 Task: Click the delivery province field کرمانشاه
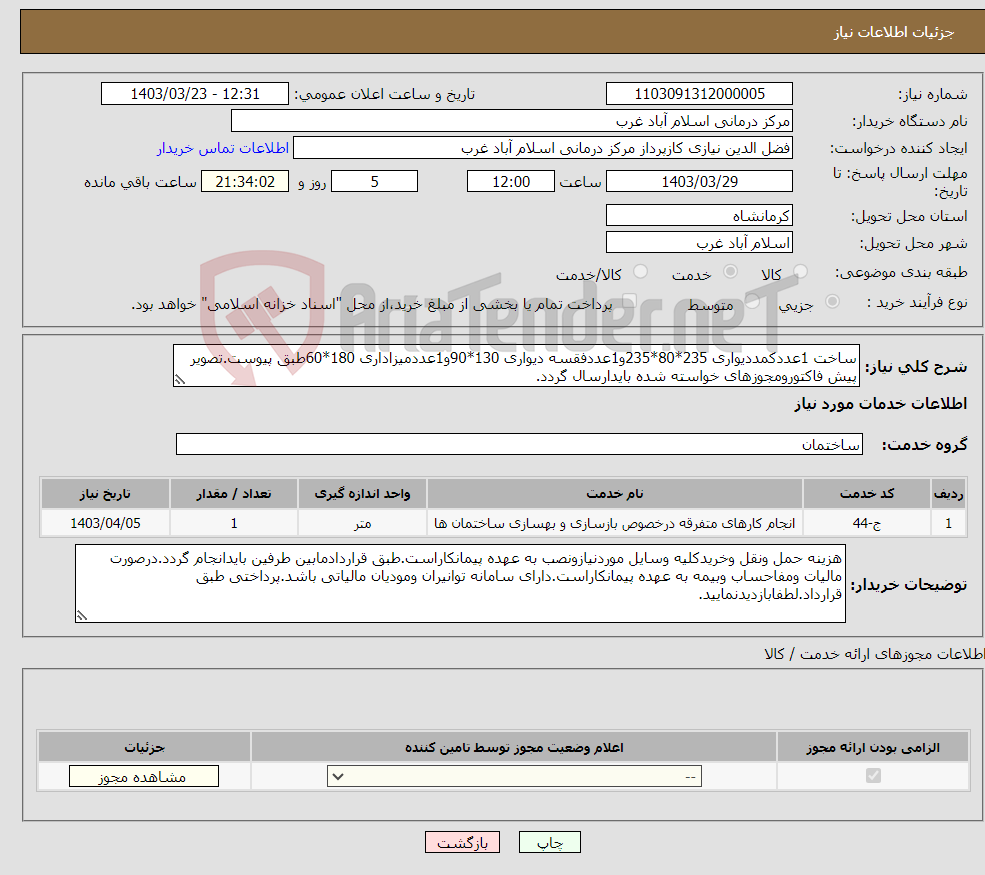tap(699, 215)
